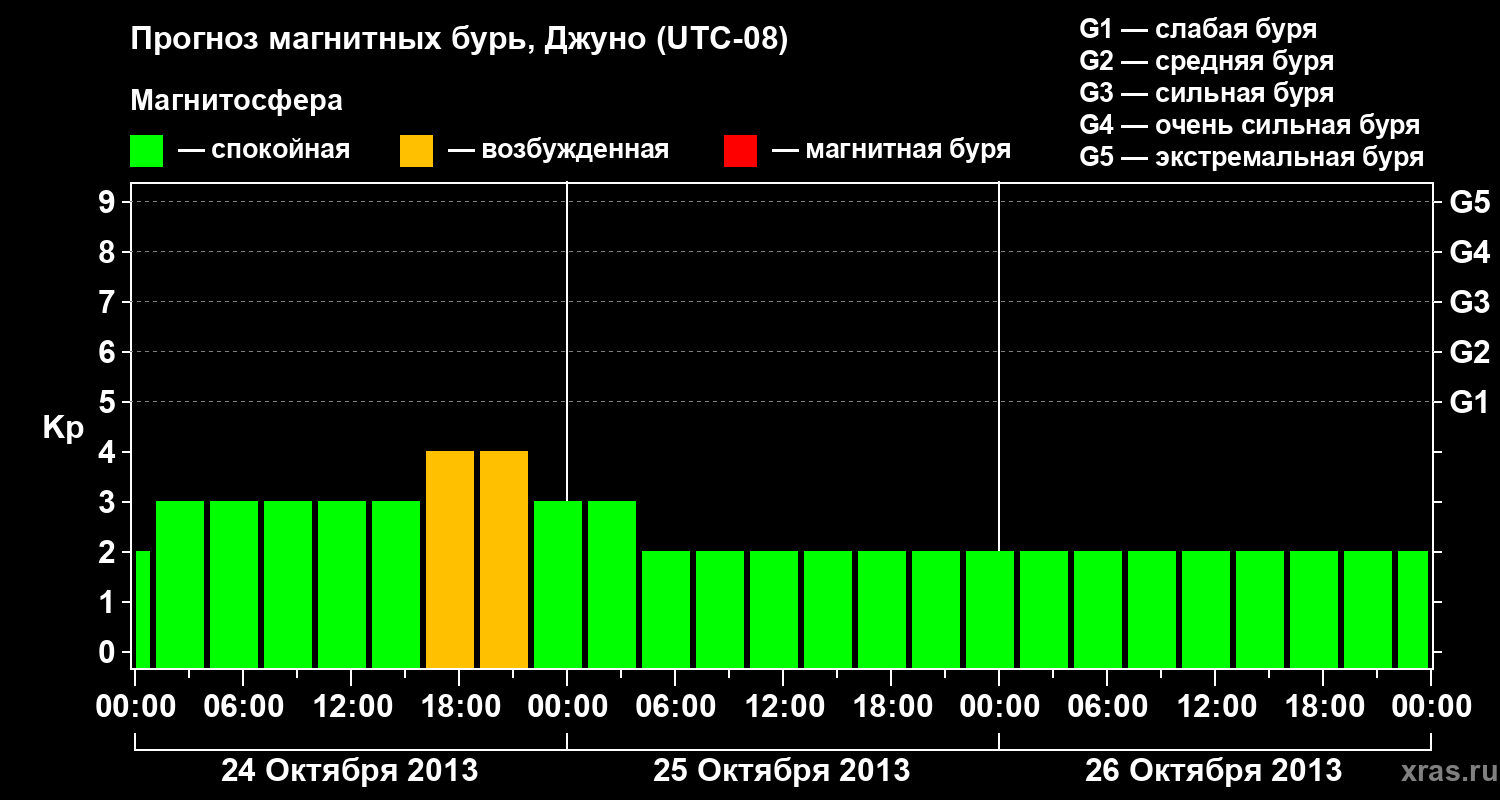Click the '26 Октября 2013' date label

click(x=1213, y=771)
